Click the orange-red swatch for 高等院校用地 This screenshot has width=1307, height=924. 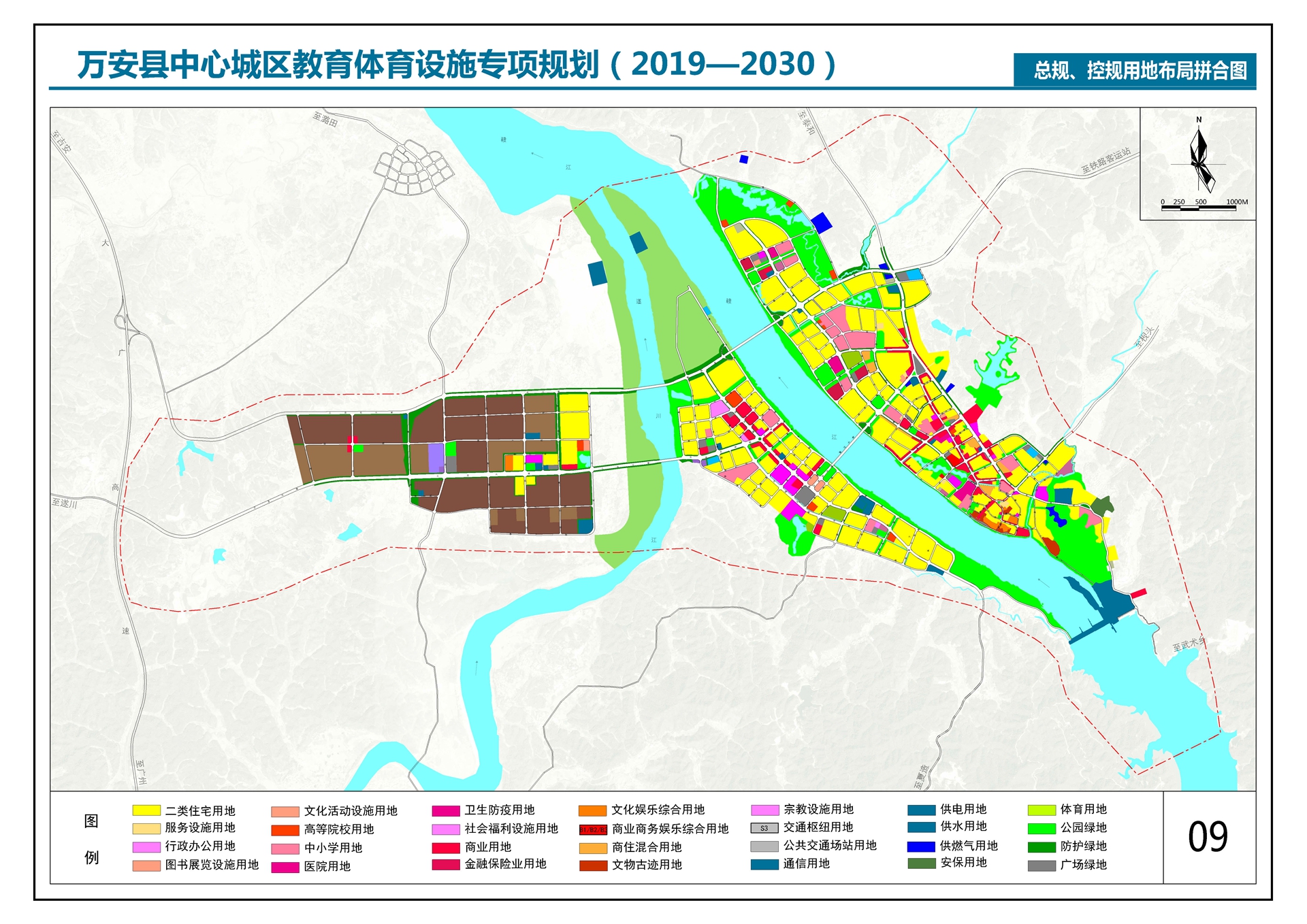[x=285, y=830]
